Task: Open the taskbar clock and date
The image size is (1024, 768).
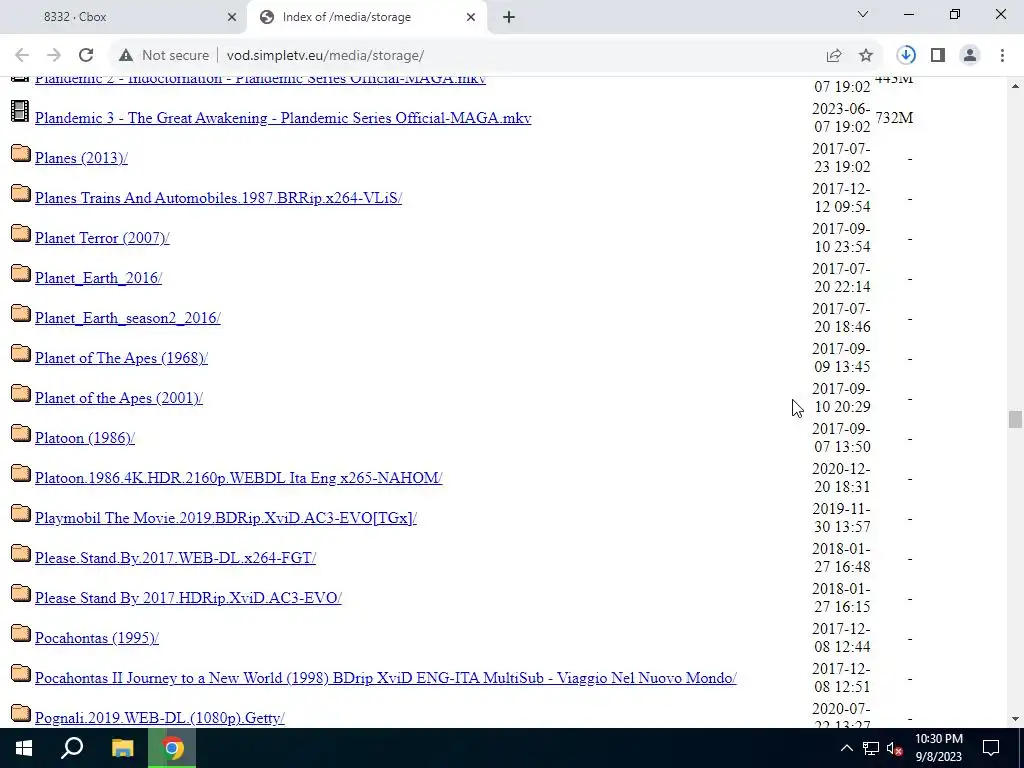Action: pos(938,748)
